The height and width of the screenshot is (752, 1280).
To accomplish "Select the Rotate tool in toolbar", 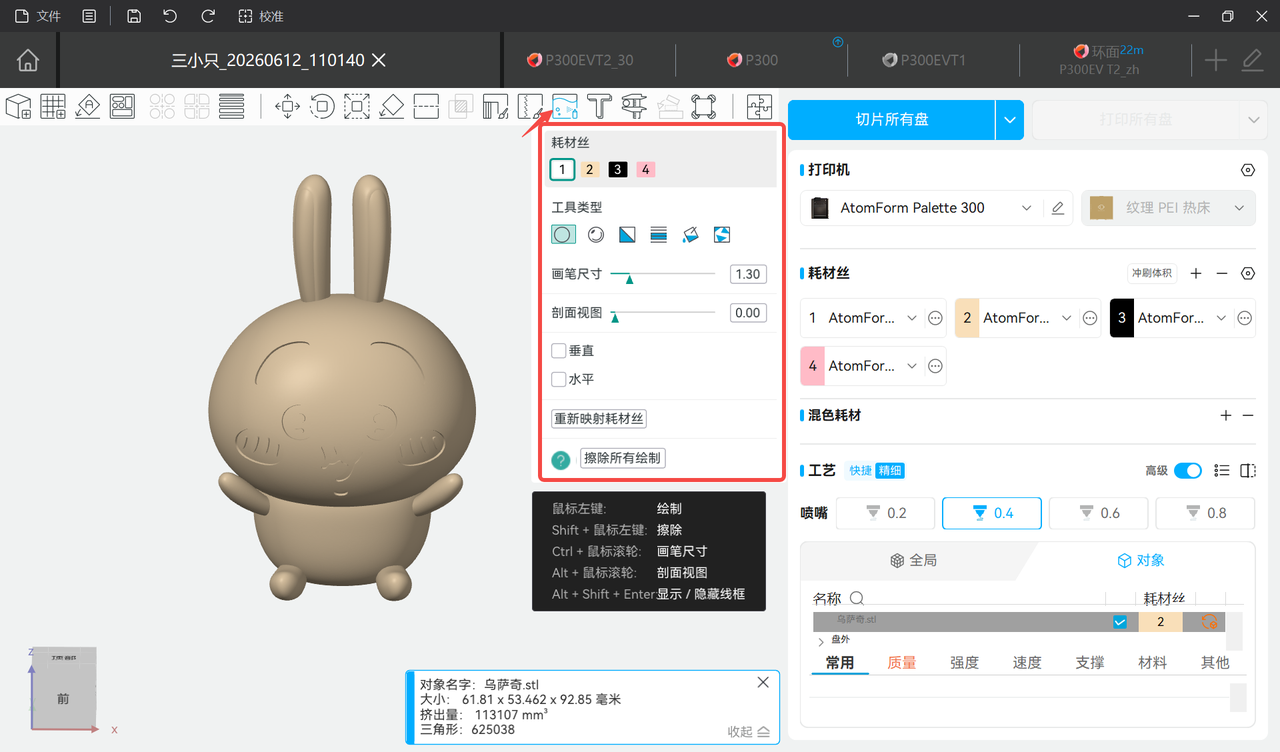I will point(322,106).
